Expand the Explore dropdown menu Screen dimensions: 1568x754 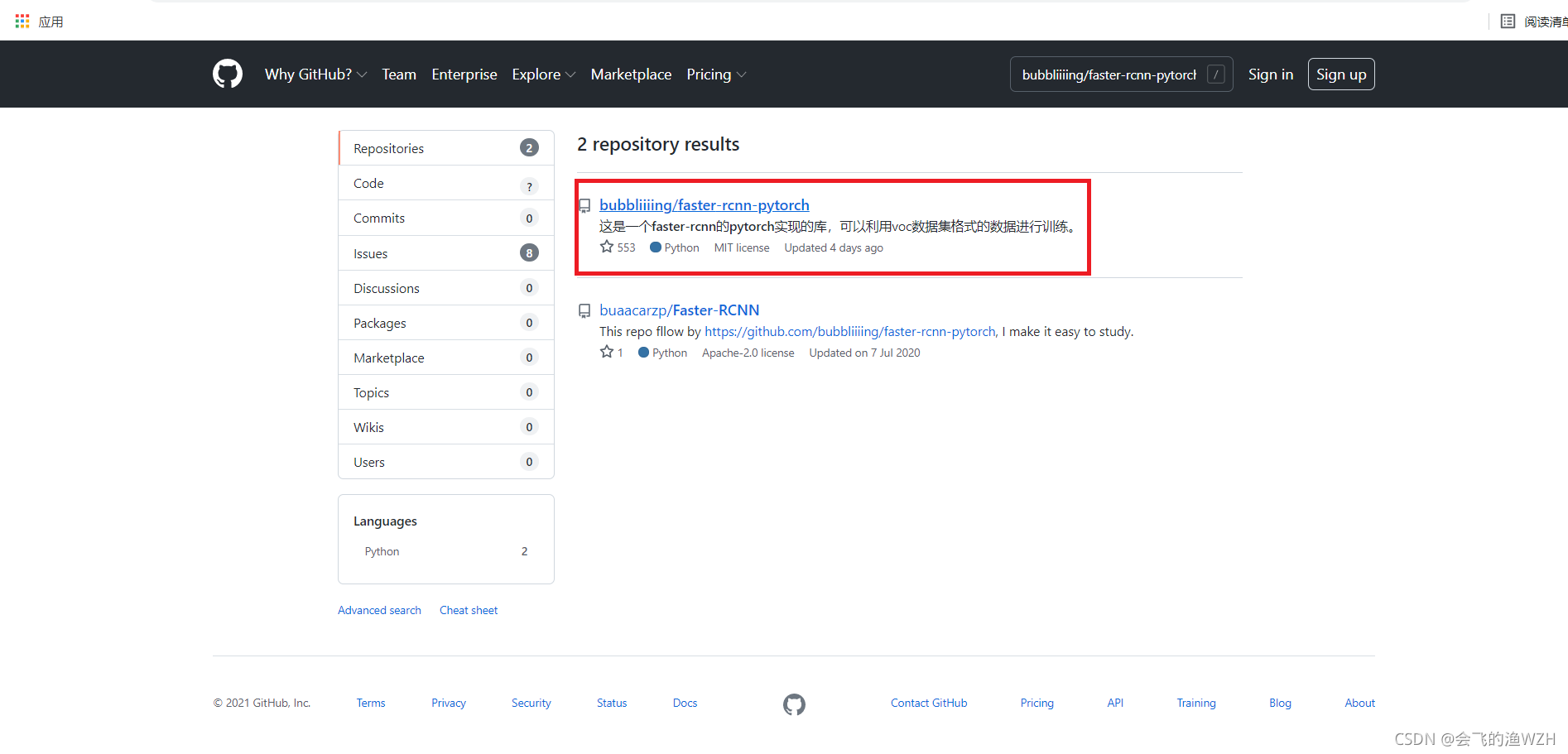click(x=543, y=74)
